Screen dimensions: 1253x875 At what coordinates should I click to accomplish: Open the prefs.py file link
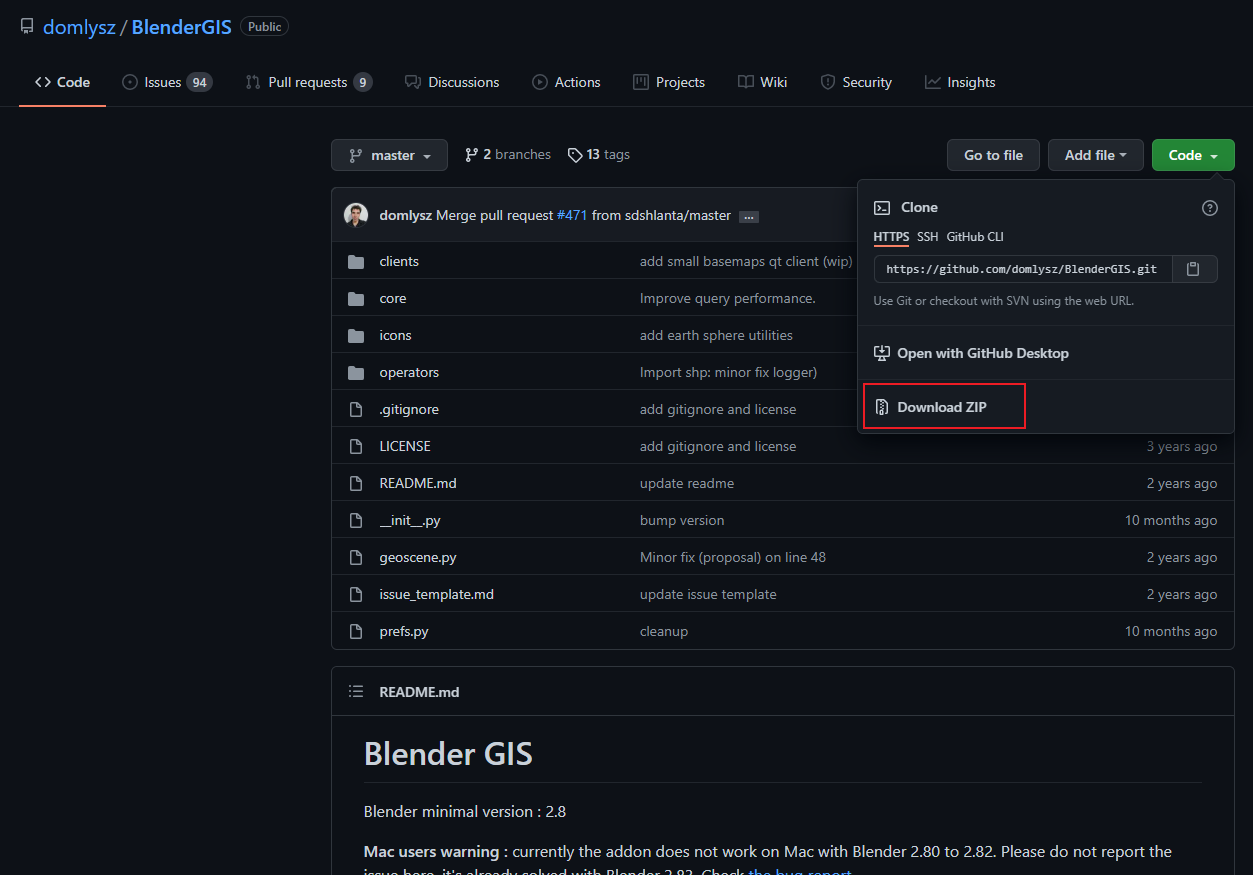(x=404, y=632)
